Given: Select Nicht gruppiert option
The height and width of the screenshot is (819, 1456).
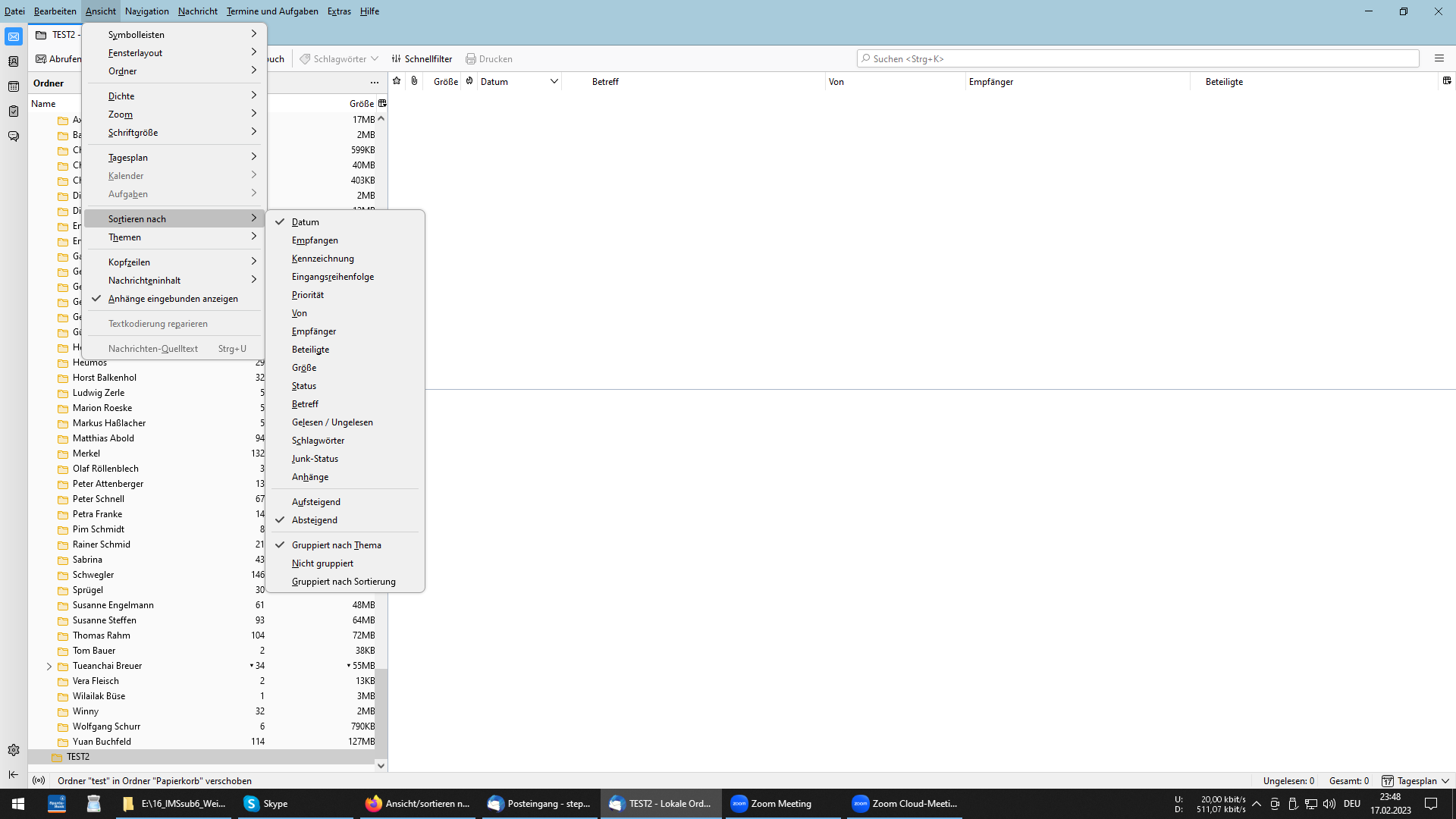Looking at the screenshot, I should coord(322,563).
